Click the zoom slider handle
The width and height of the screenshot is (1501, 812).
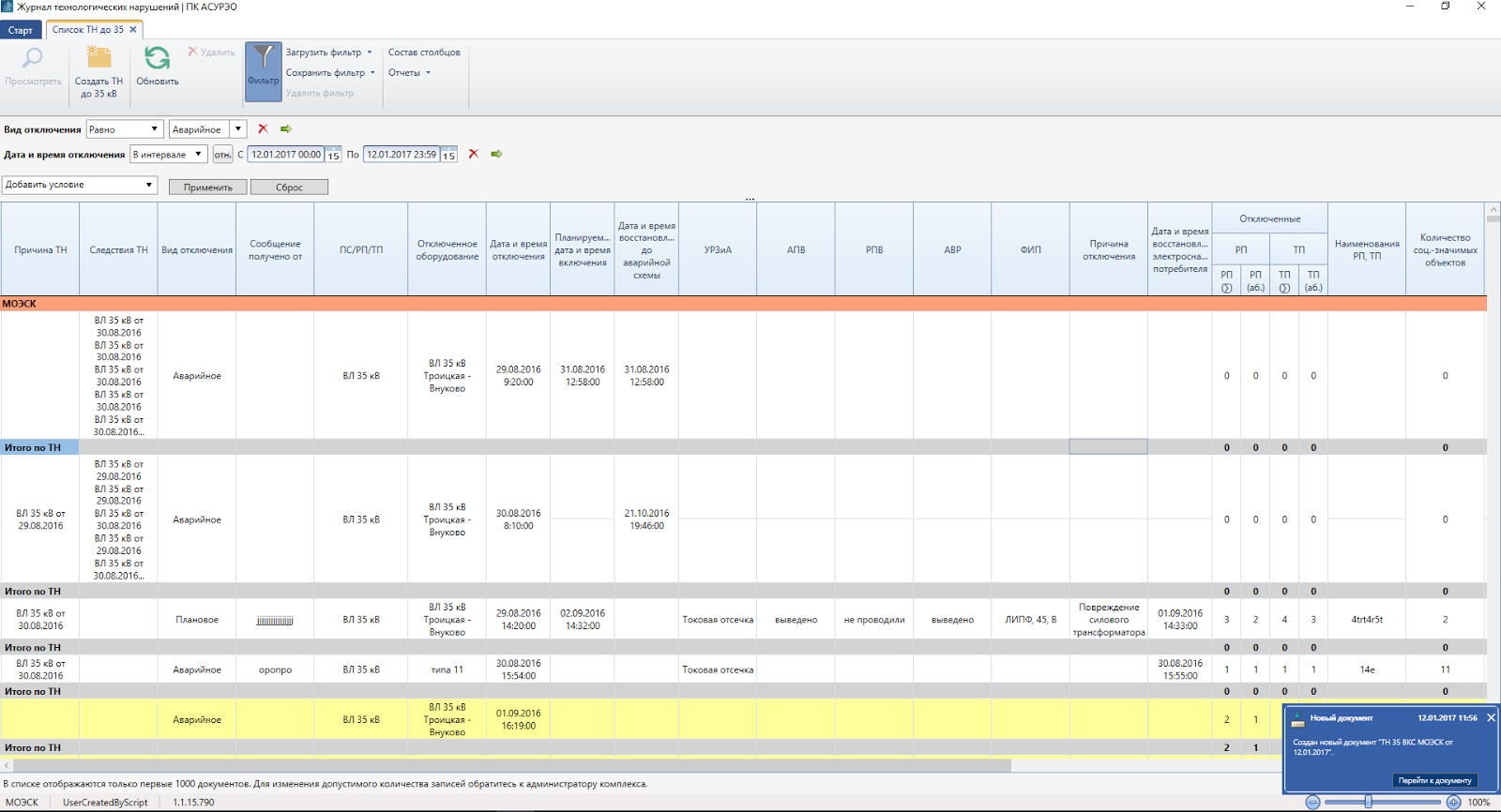(x=1369, y=802)
